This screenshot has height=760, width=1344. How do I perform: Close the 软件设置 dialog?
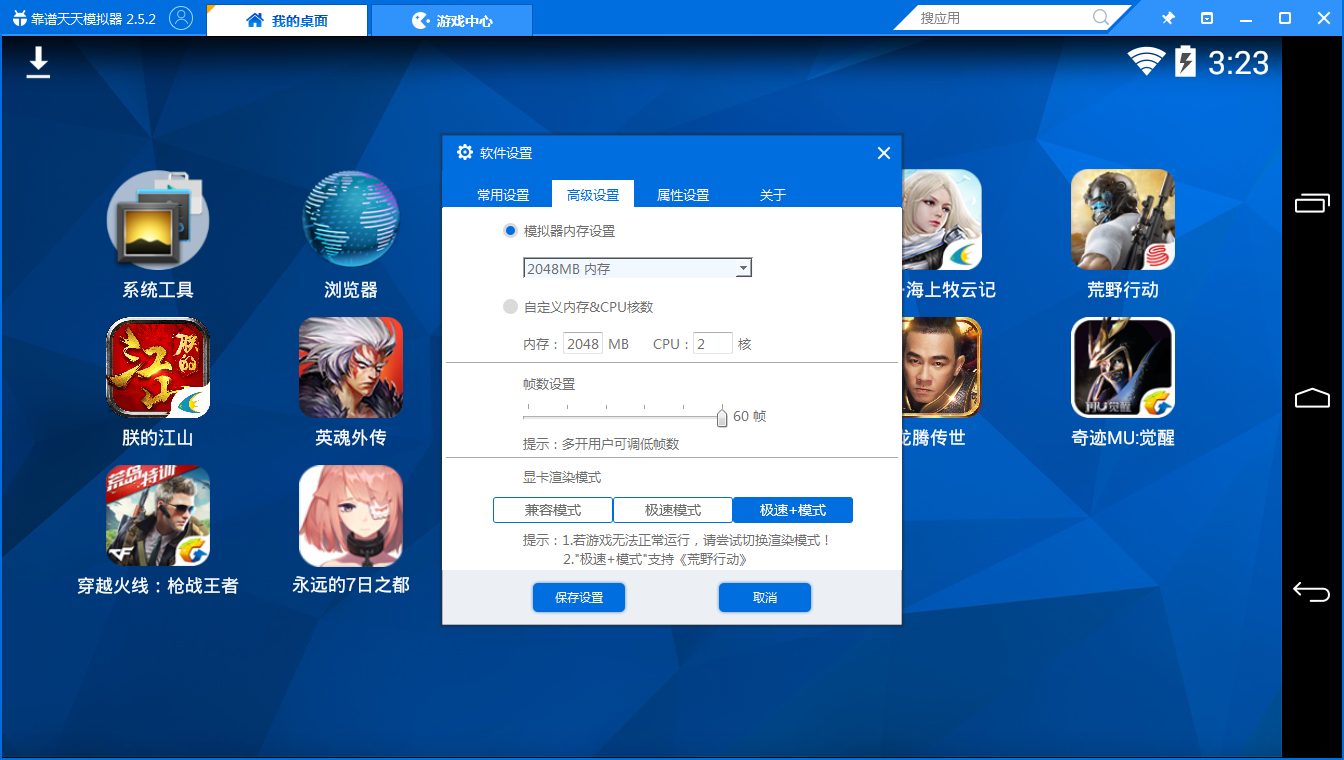(883, 153)
